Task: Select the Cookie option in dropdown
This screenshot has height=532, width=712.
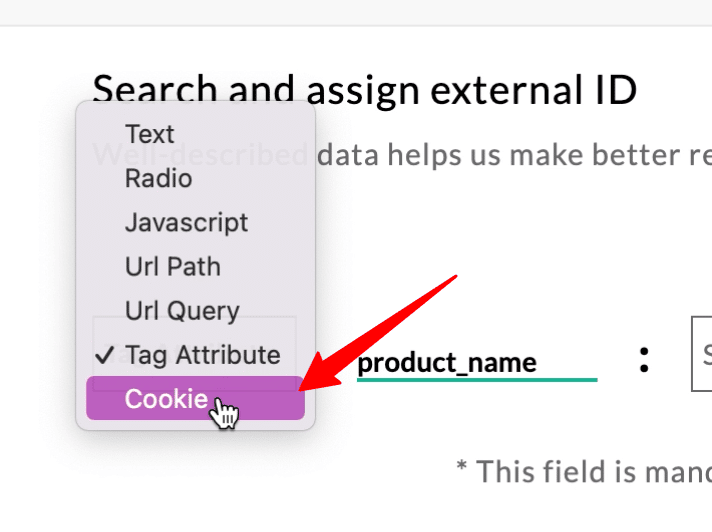Action: coord(195,398)
